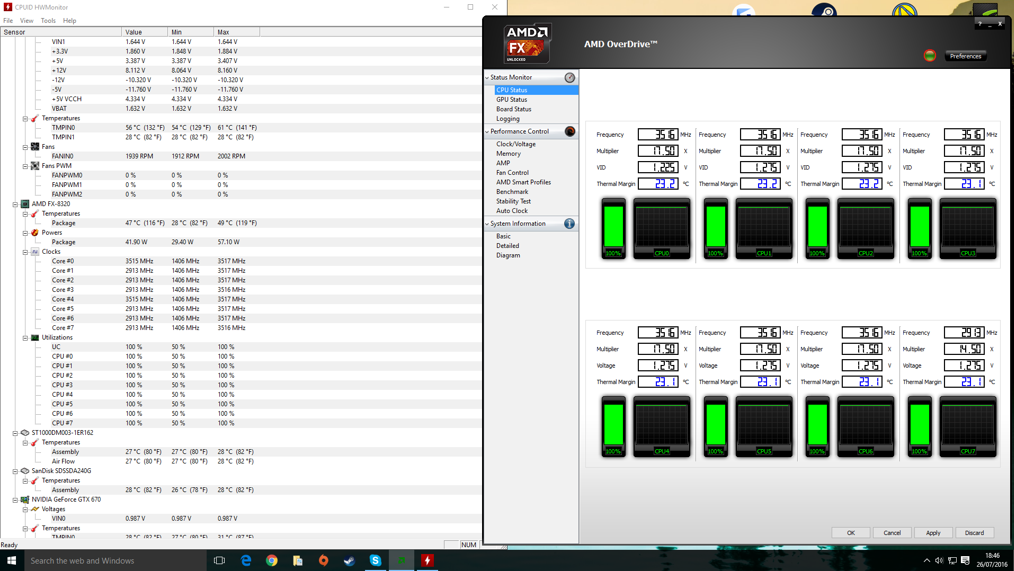Open the File menu in HWMonitor

tap(8, 21)
